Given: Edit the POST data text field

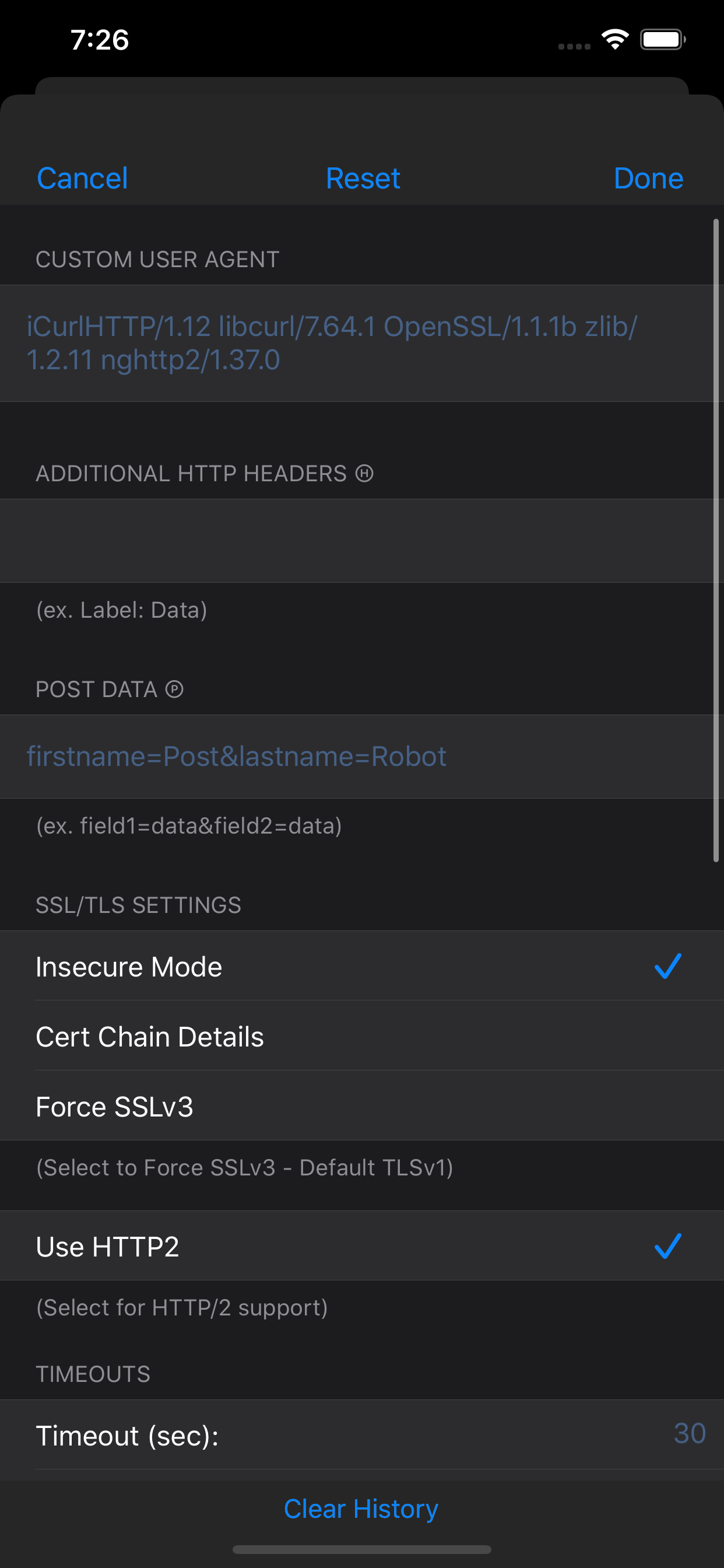Looking at the screenshot, I should [362, 757].
